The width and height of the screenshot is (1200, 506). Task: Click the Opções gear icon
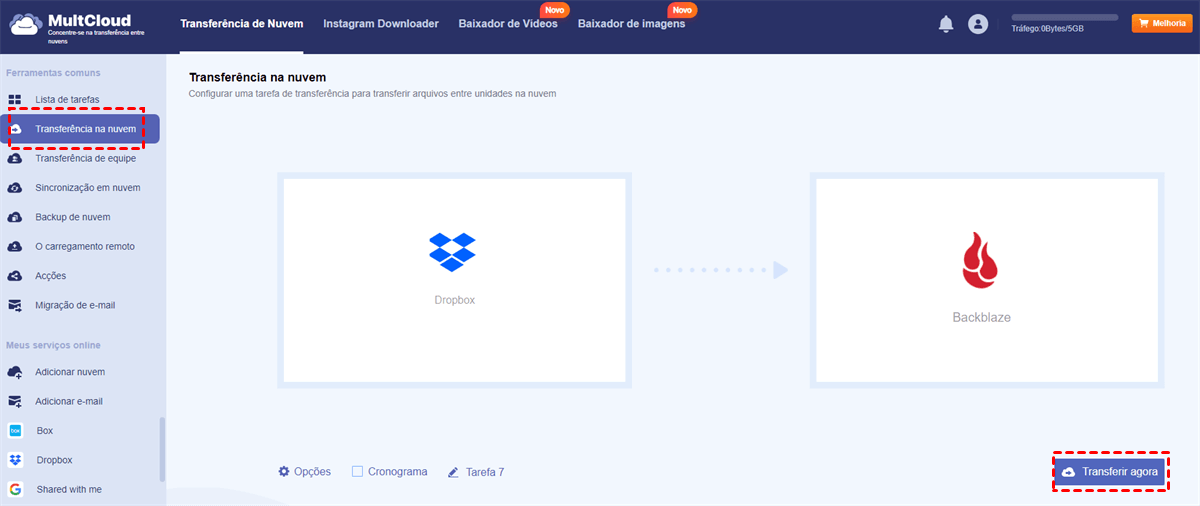point(284,471)
